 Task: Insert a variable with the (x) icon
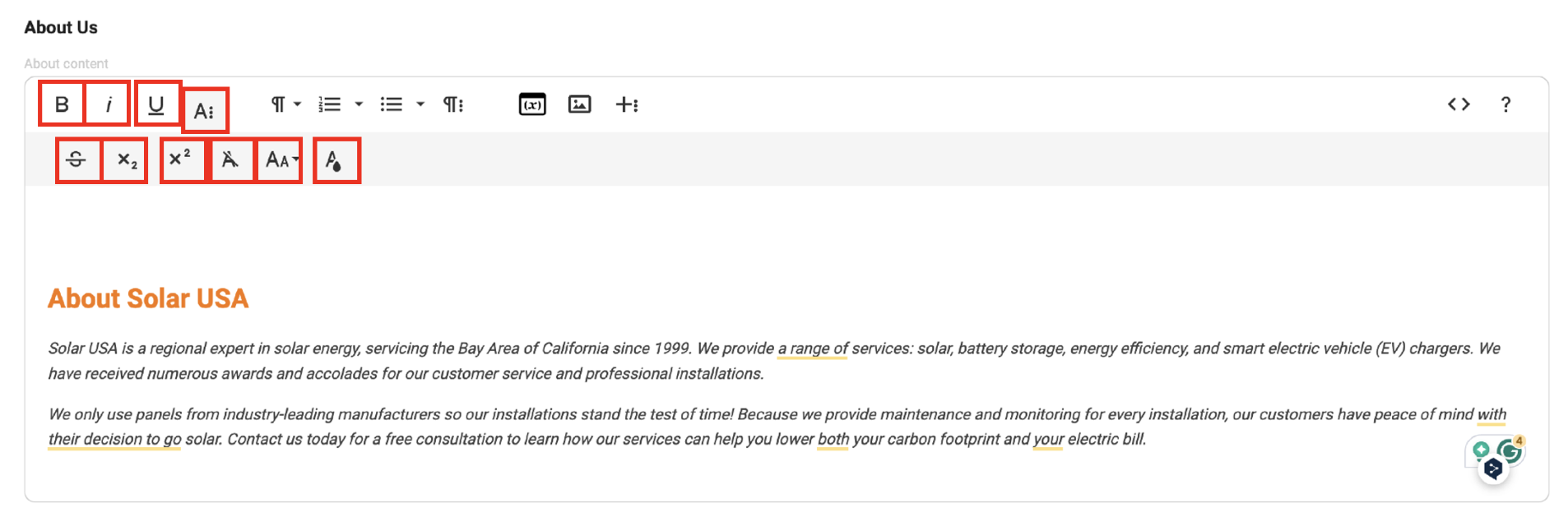(x=532, y=104)
